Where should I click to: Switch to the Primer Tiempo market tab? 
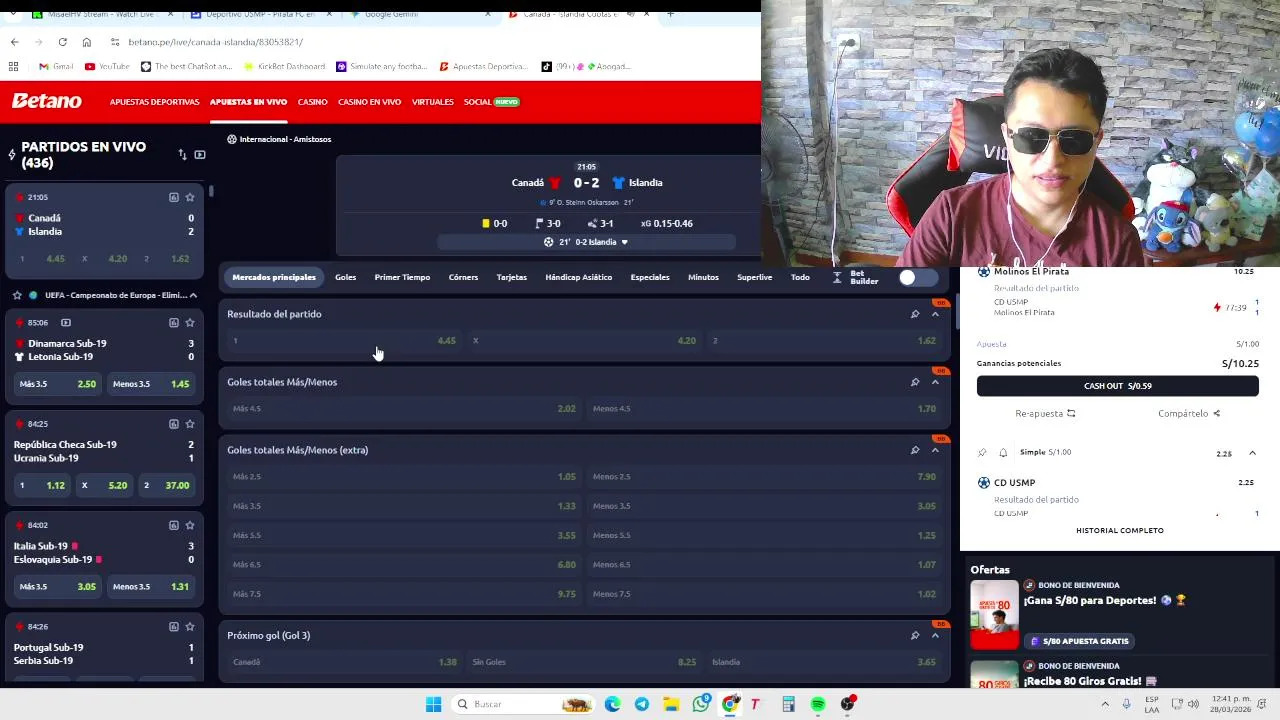[x=402, y=277]
